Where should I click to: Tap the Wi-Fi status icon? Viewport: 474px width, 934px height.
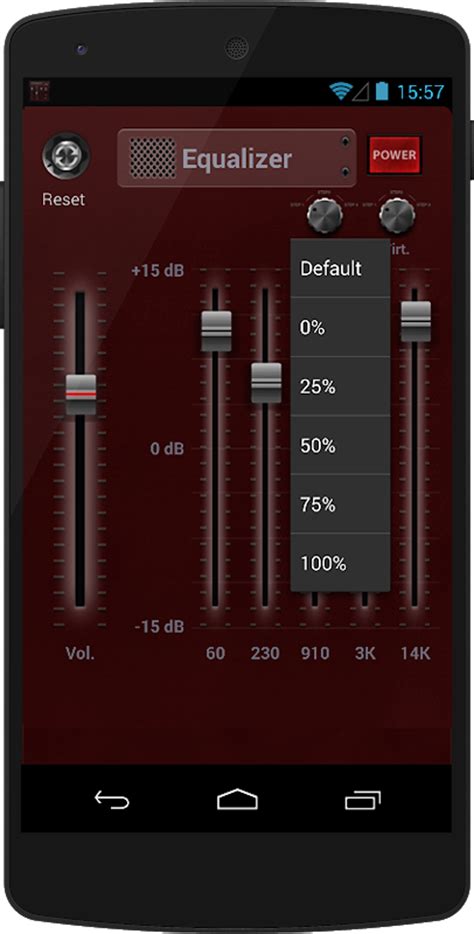(341, 91)
